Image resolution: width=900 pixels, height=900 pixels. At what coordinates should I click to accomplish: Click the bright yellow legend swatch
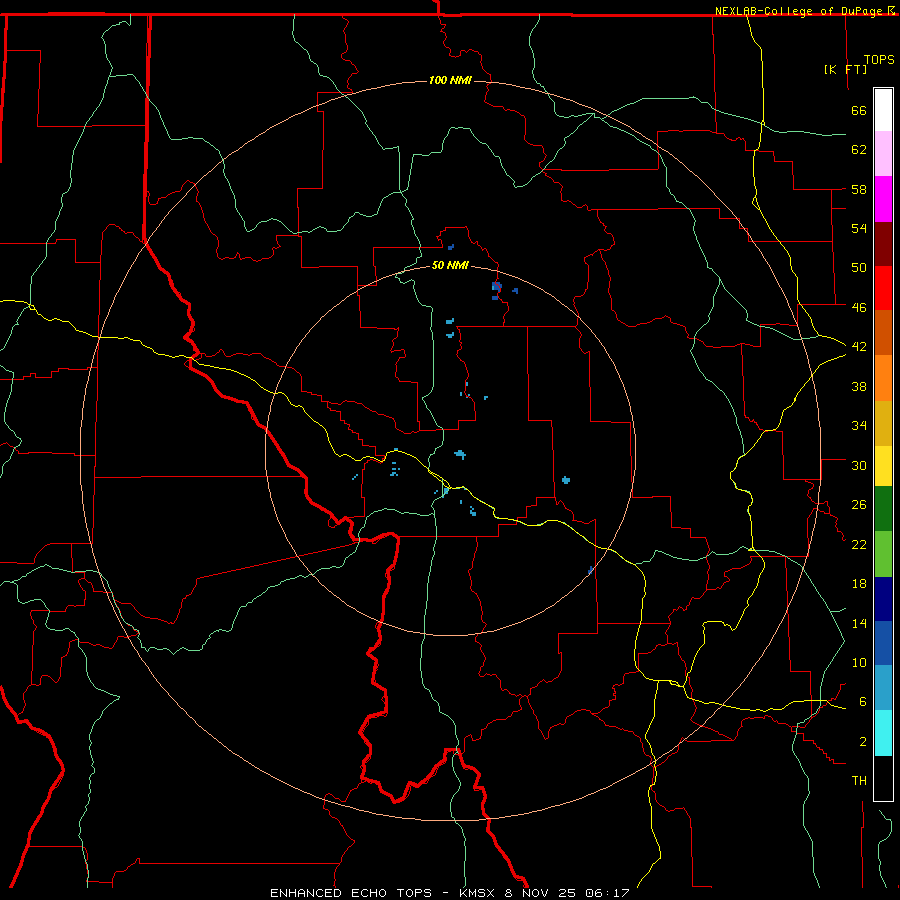[x=883, y=466]
